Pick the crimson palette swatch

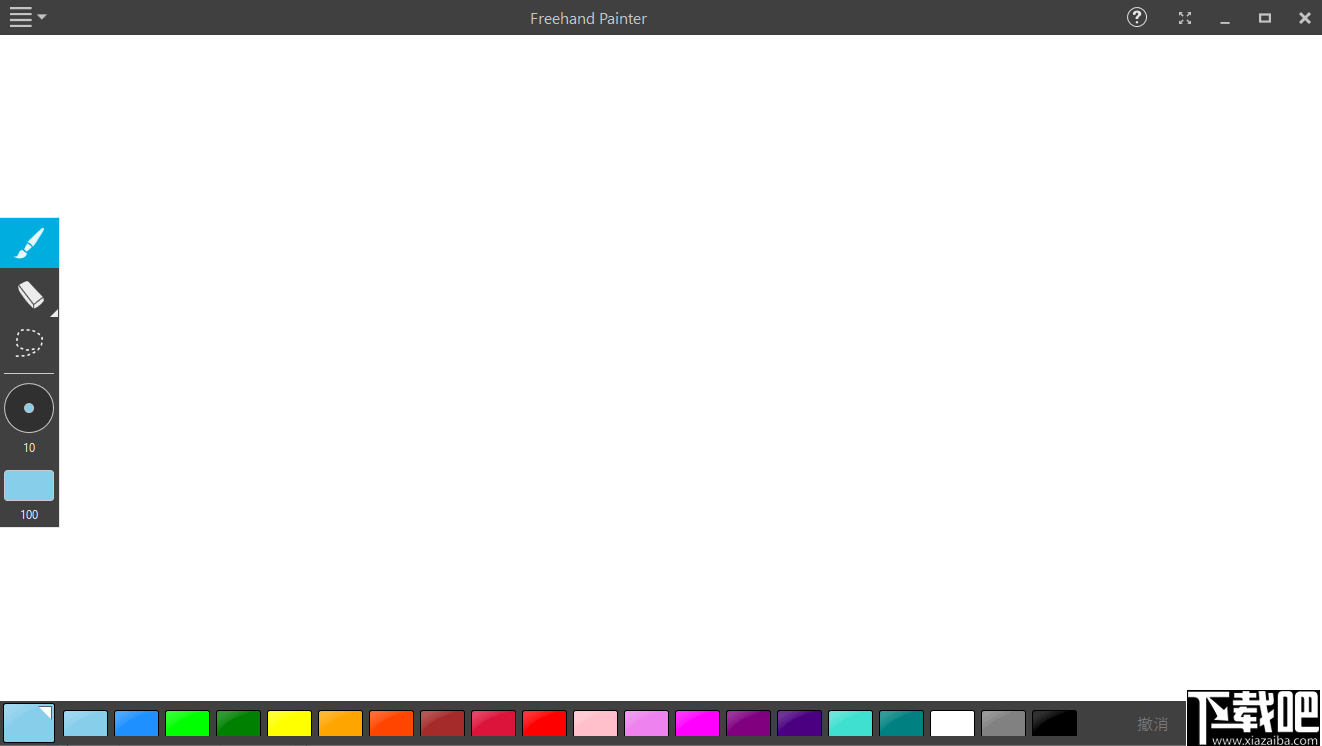point(494,723)
